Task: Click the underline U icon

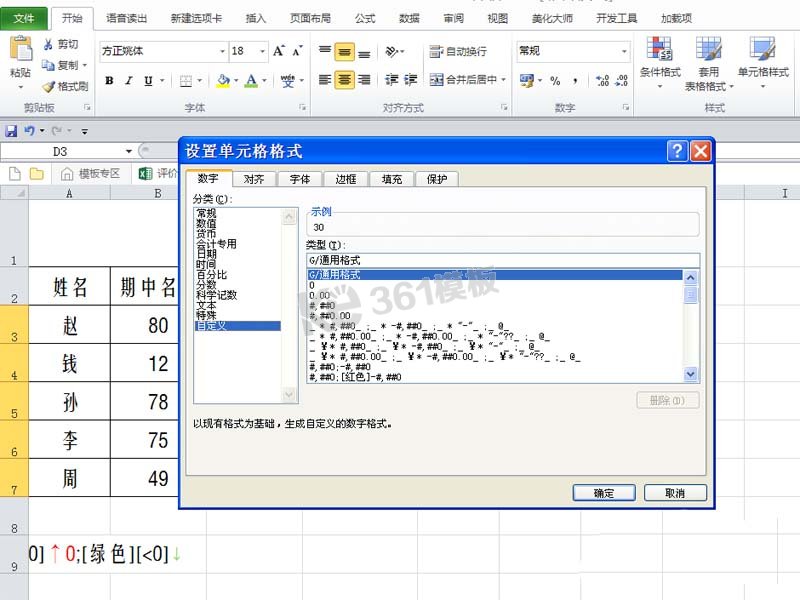Action: [148, 78]
